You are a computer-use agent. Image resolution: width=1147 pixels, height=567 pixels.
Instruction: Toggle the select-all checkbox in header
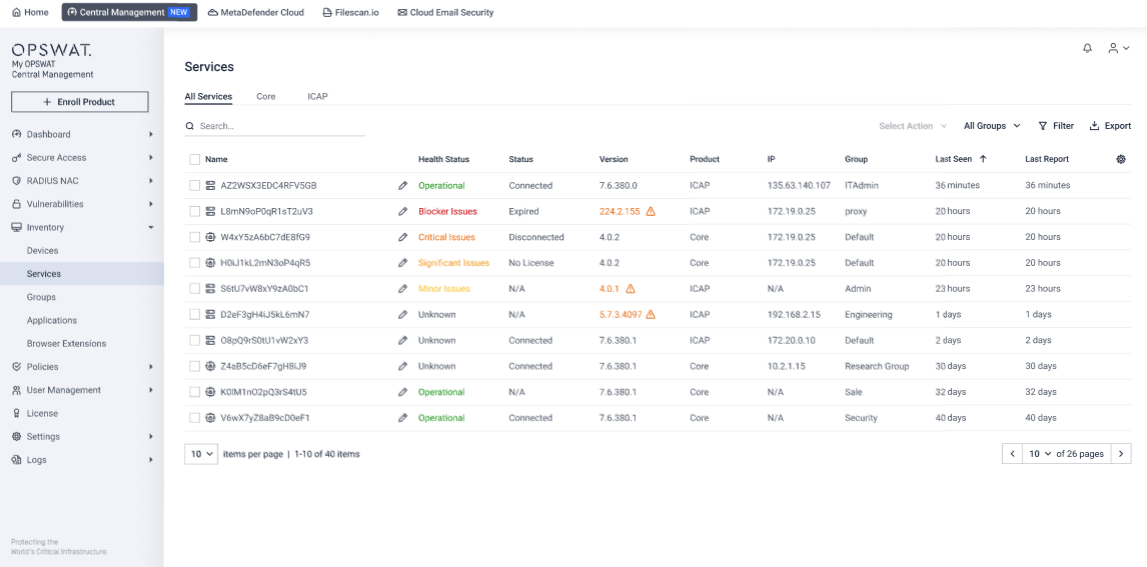195,159
